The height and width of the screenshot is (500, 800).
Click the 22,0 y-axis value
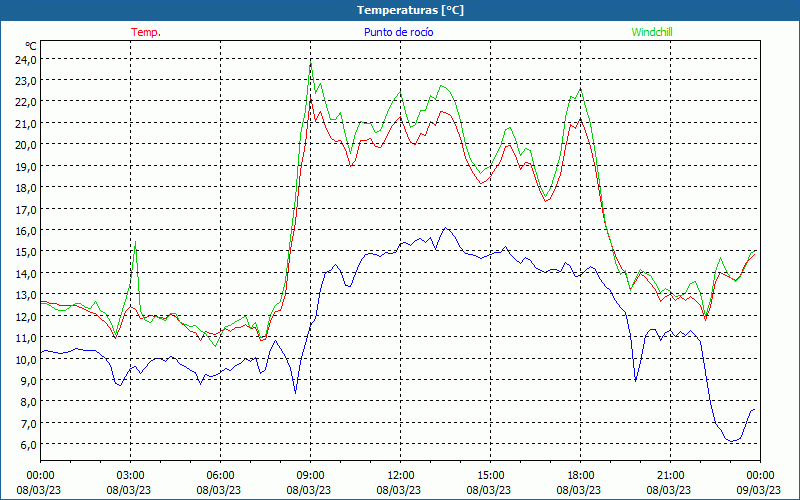tap(27, 102)
